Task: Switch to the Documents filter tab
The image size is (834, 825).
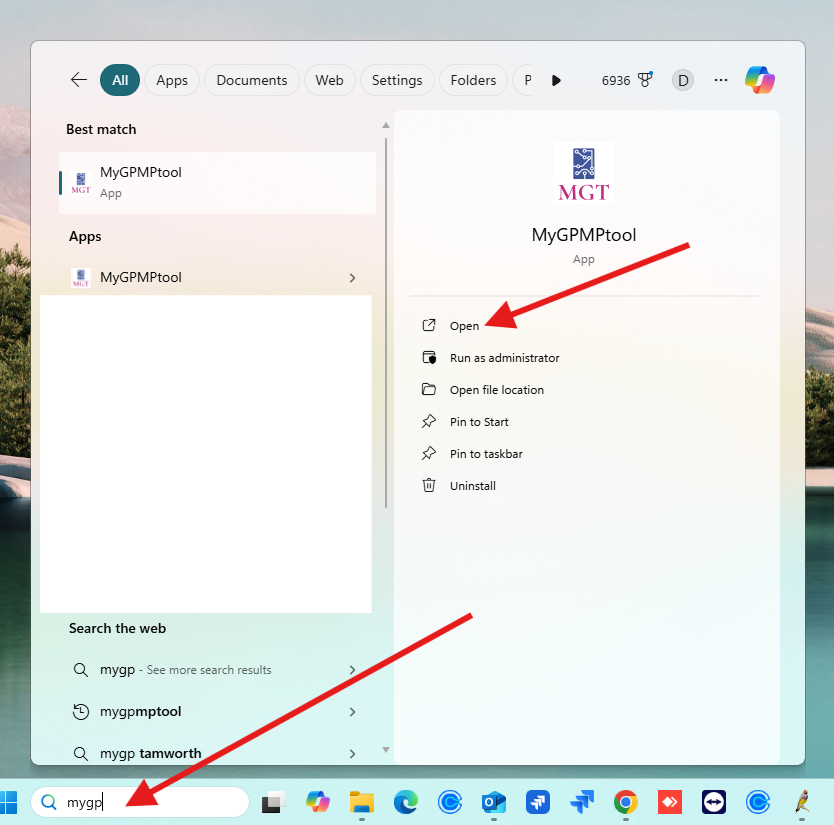Action: [251, 80]
